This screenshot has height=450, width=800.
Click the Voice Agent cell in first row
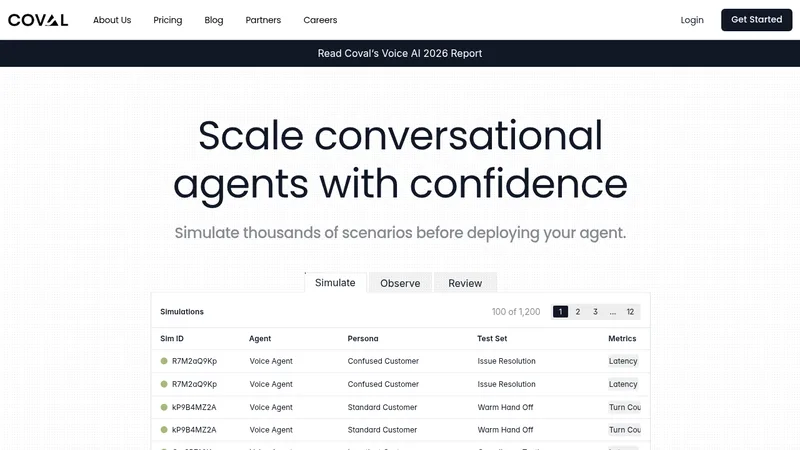(271, 361)
